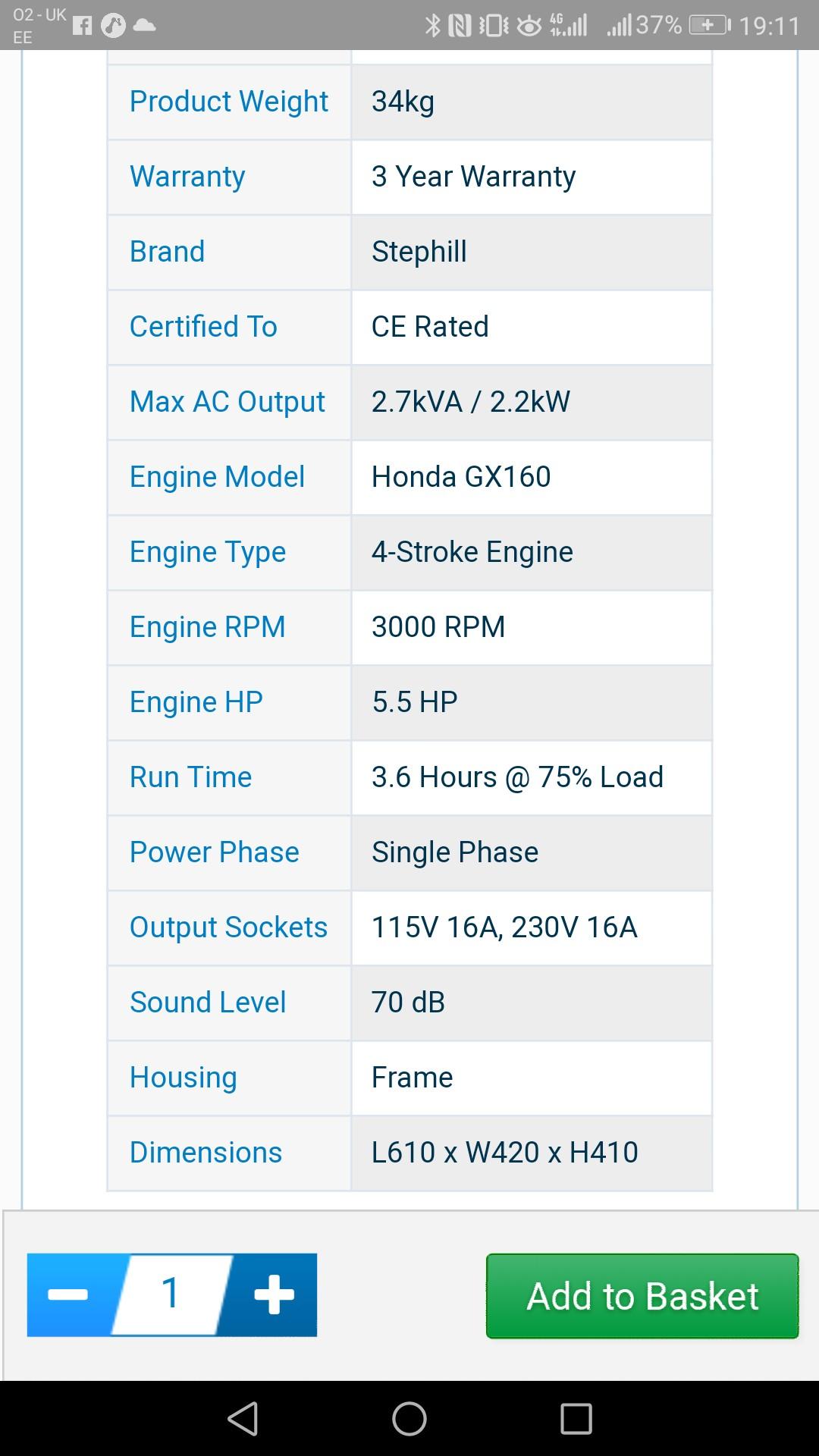Tap the Sound Level label
The width and height of the screenshot is (819, 1456).
208,1003
